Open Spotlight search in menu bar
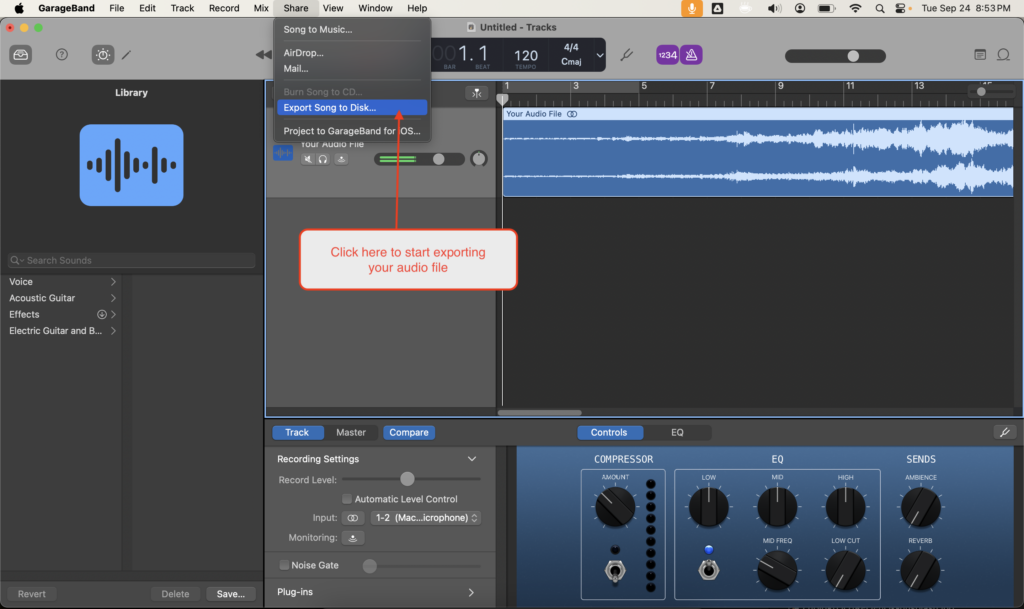Image resolution: width=1024 pixels, height=609 pixels. (x=880, y=8)
